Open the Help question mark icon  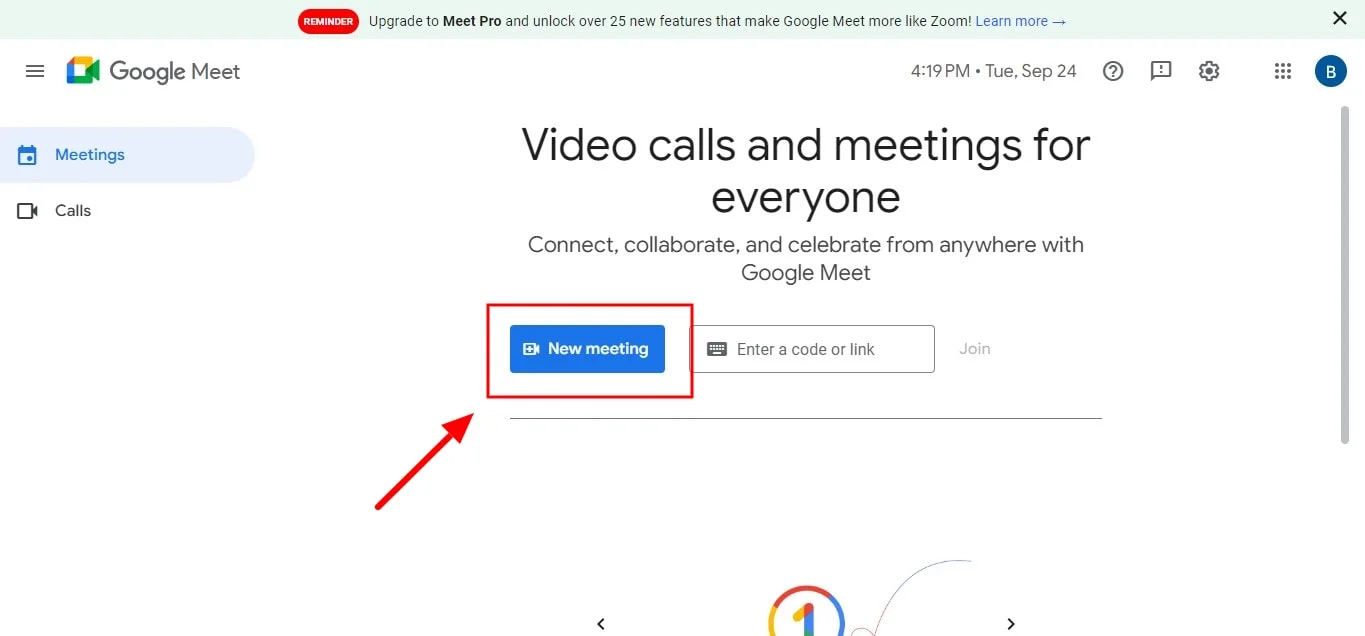pyautogui.click(x=1113, y=71)
